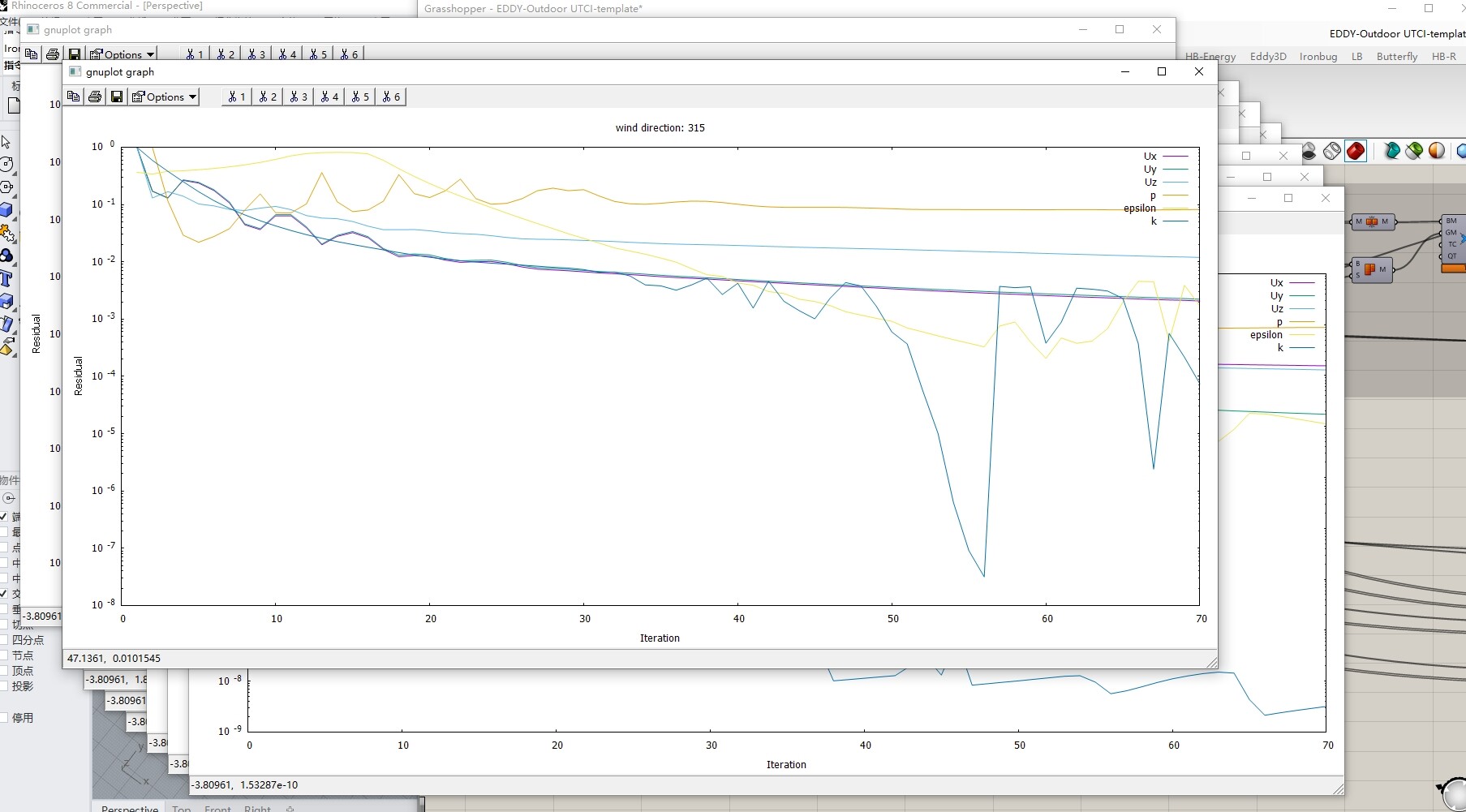Open the Options dropdown in front gnuplot window

coord(165,97)
